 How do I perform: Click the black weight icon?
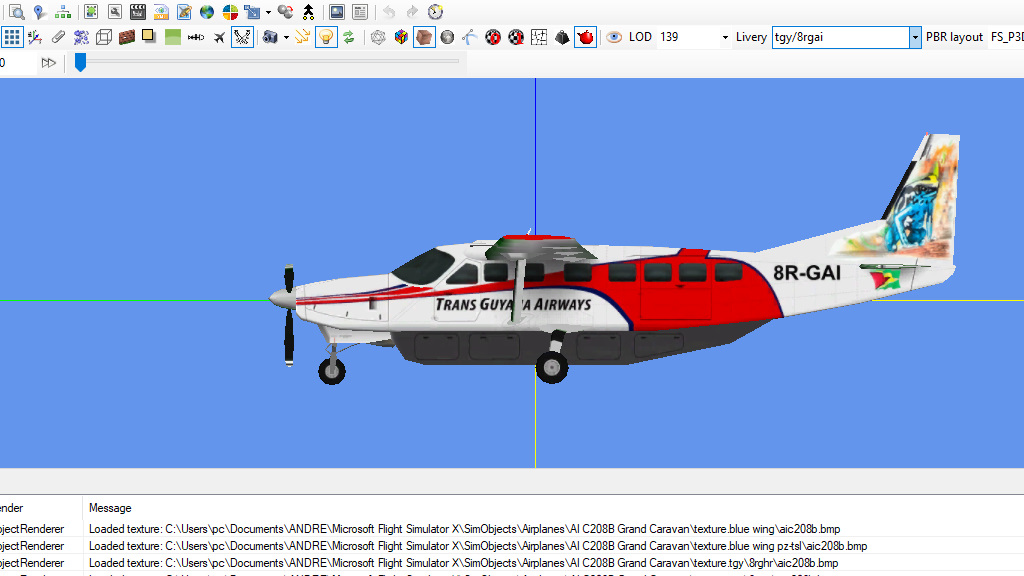tap(562, 37)
